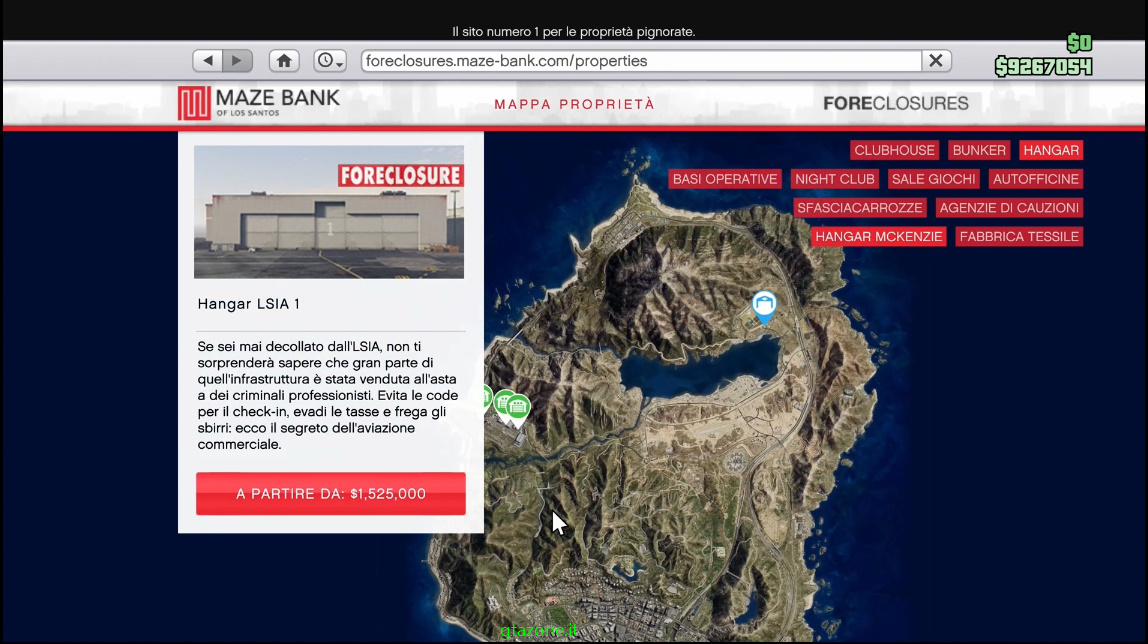Go forward using the browser forward arrow
The width and height of the screenshot is (1148, 644).
[x=237, y=61]
